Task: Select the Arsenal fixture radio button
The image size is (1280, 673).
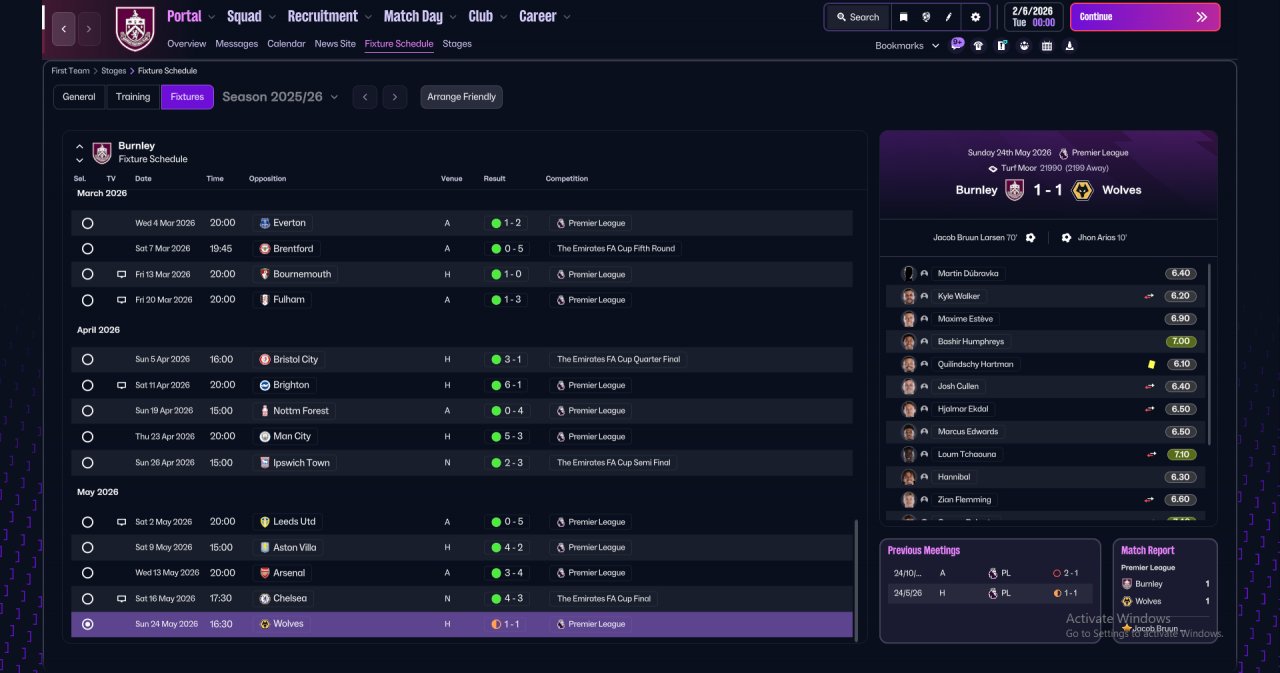Action: pyautogui.click(x=88, y=573)
